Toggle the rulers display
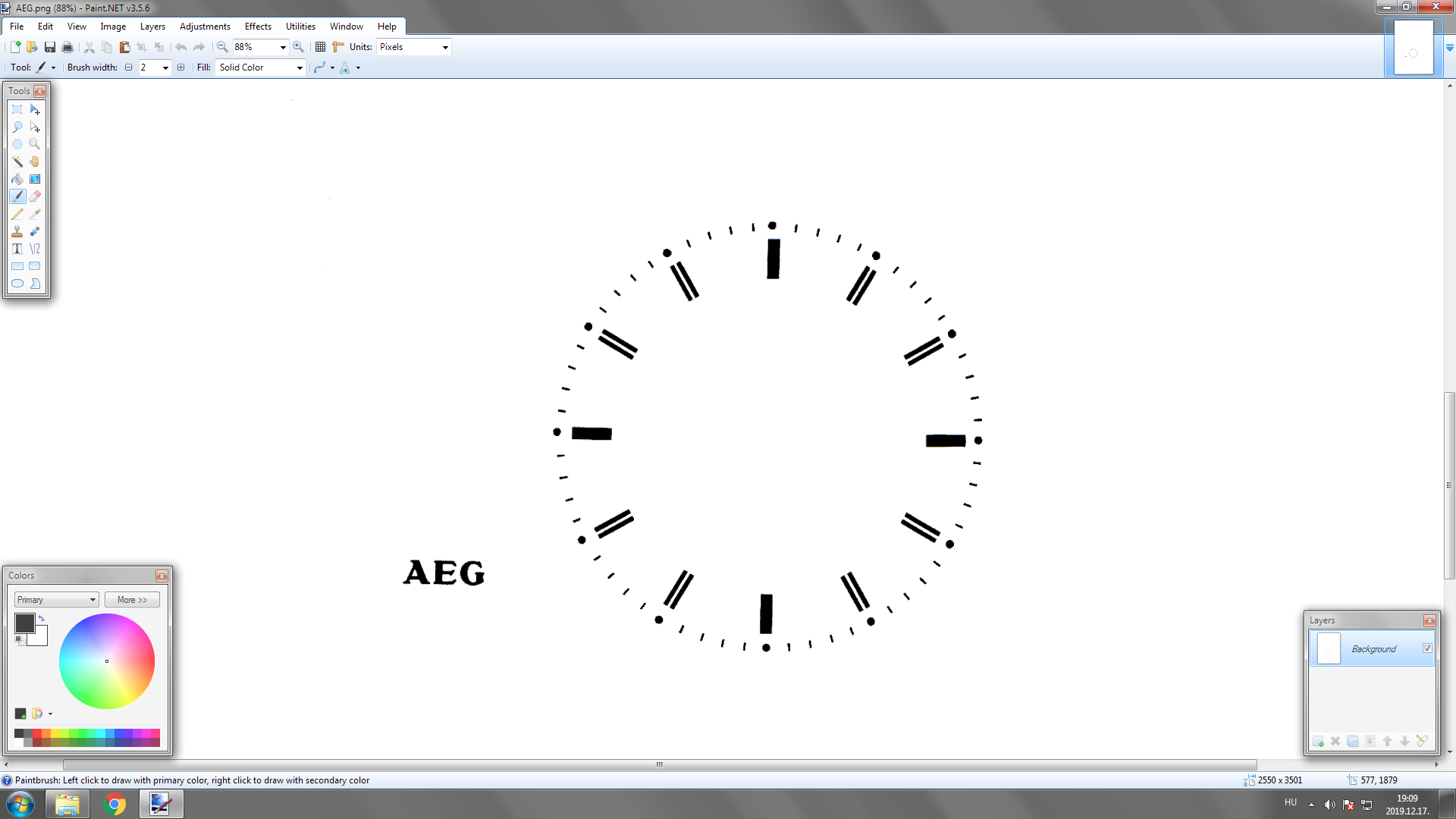Screen dimensions: 1456x819 (338, 47)
